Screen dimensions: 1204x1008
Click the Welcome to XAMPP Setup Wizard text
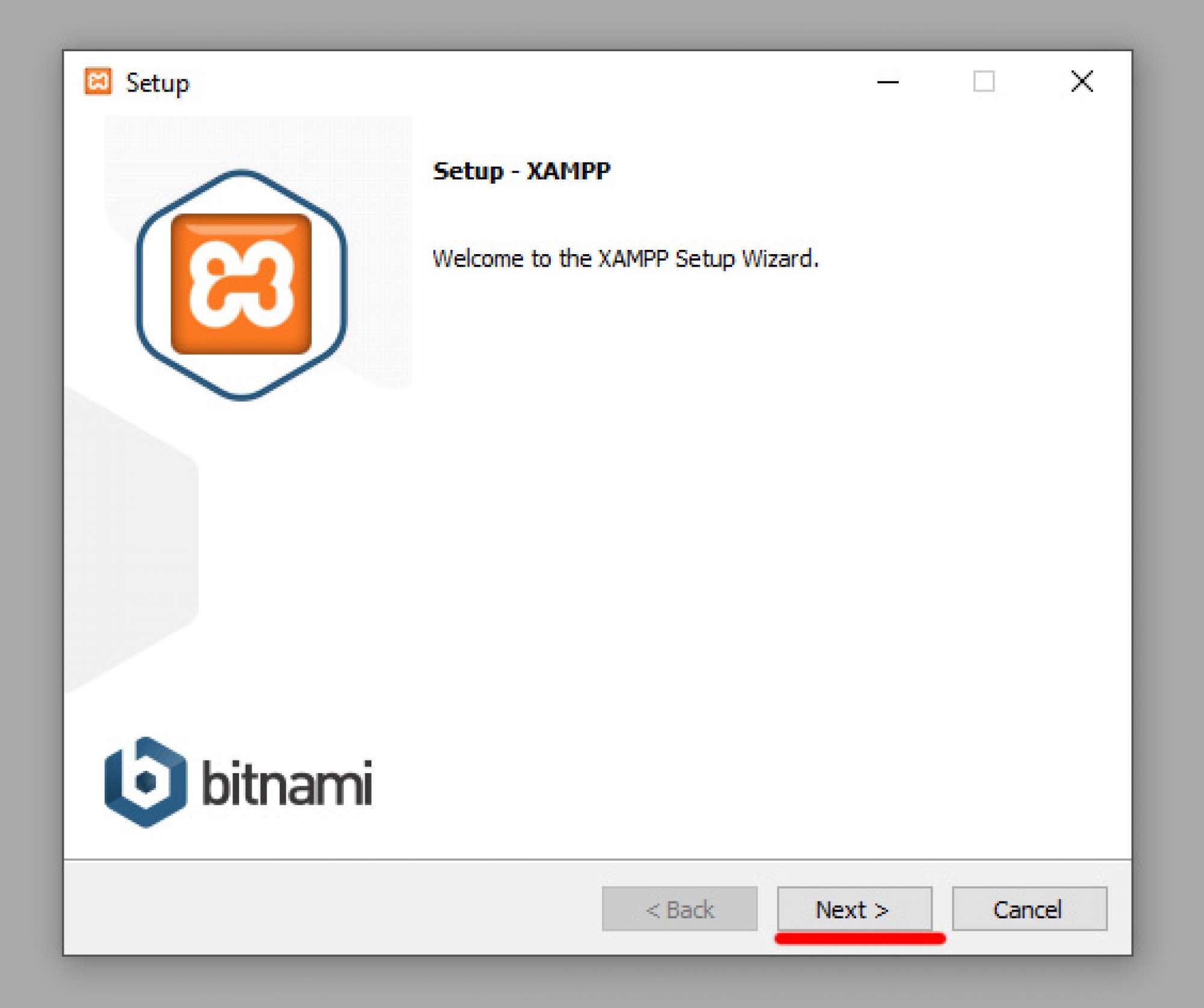tap(625, 259)
